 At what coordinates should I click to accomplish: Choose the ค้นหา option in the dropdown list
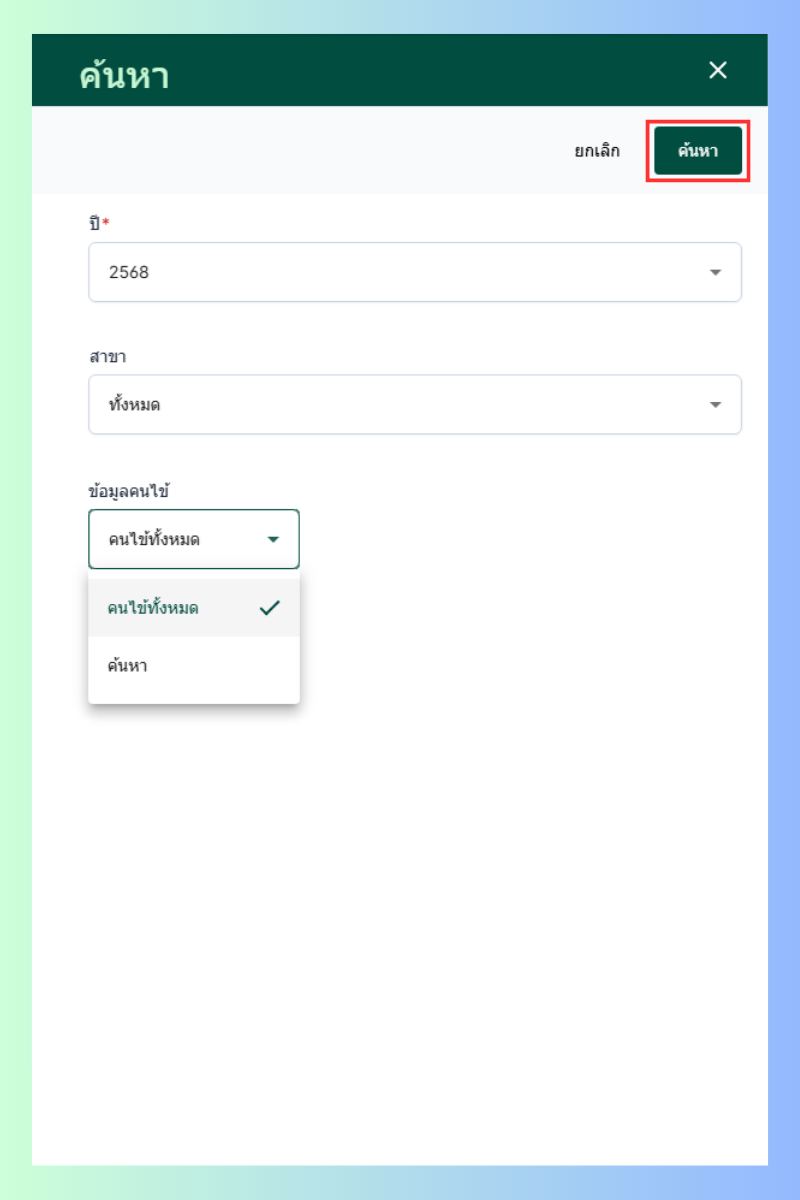click(128, 665)
